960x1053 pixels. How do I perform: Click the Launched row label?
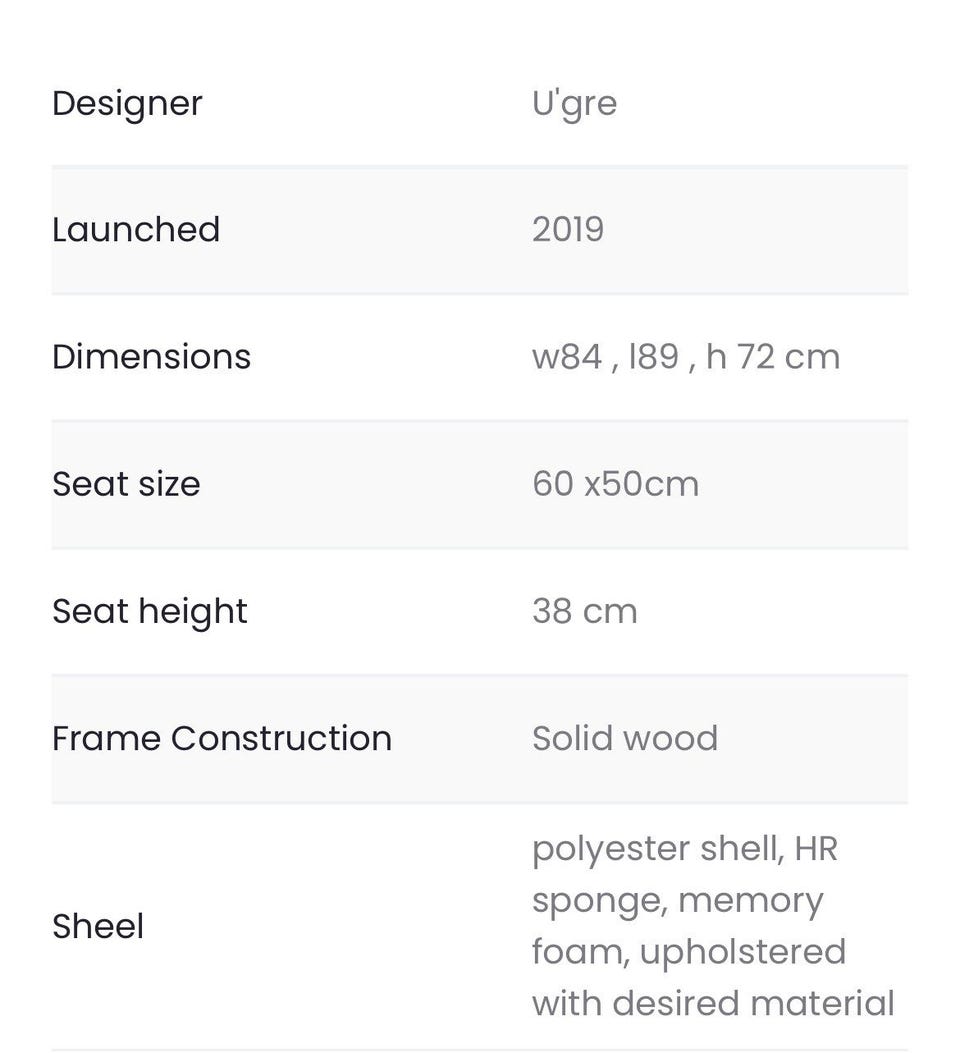click(x=136, y=229)
